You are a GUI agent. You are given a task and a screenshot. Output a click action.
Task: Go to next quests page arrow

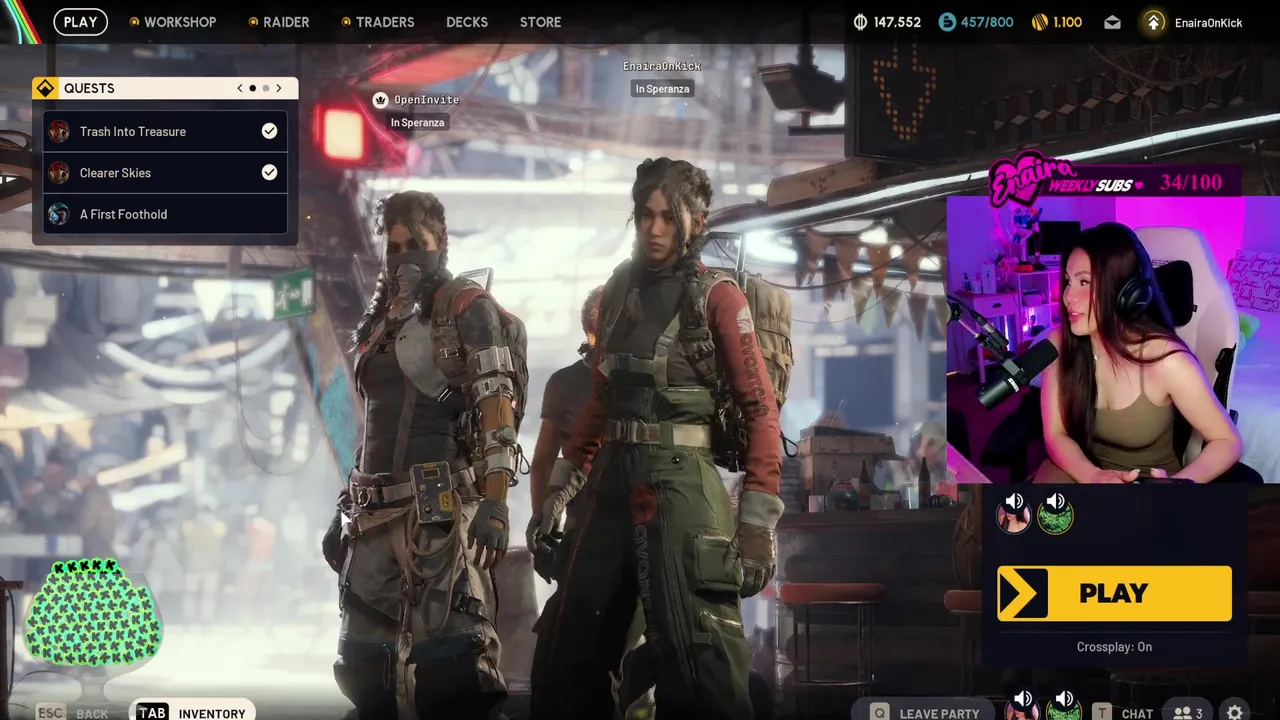point(278,88)
